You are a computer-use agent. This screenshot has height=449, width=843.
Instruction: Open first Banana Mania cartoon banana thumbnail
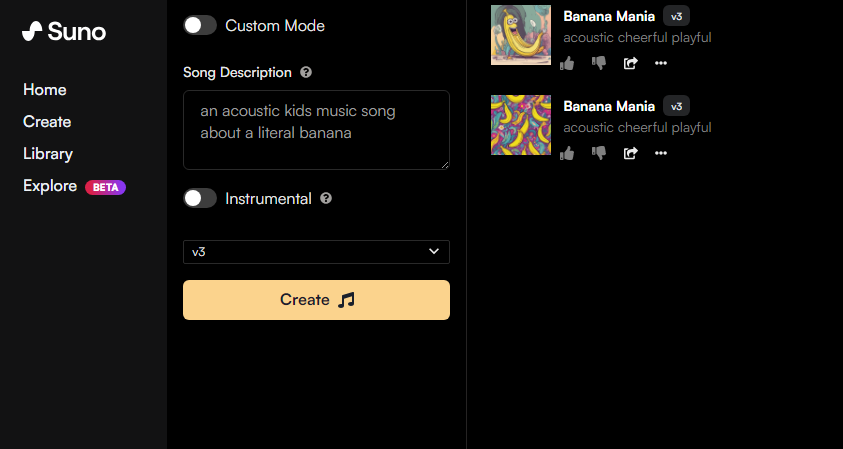[x=521, y=35]
